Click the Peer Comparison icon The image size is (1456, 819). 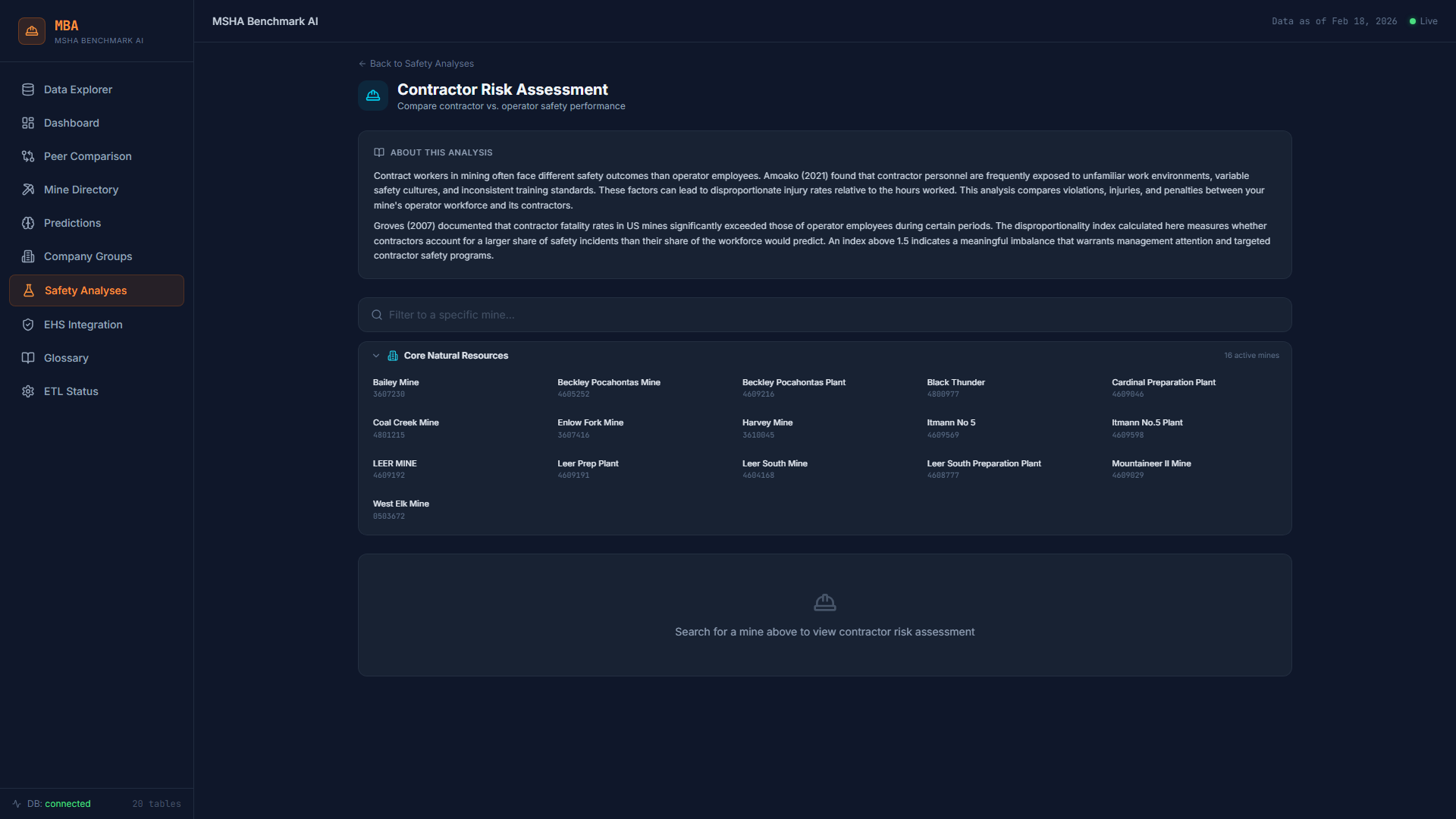point(28,156)
